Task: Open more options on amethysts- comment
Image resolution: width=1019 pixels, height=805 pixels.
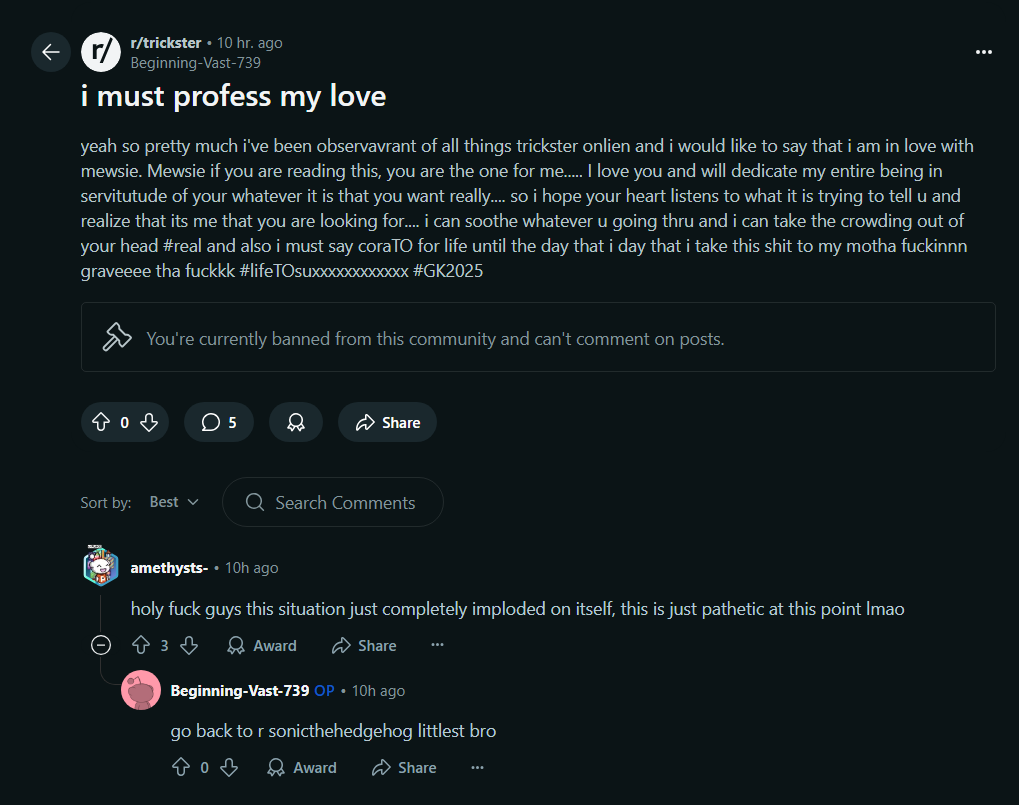Action: coord(437,645)
